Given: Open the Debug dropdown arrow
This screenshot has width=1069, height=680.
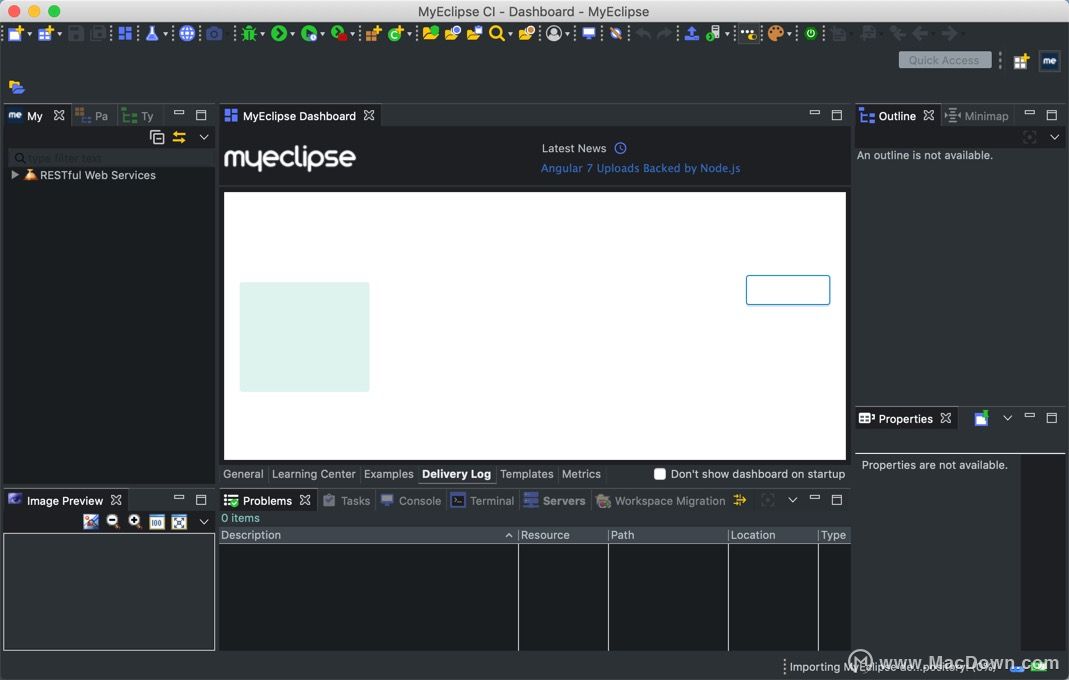Looking at the screenshot, I should (x=262, y=33).
